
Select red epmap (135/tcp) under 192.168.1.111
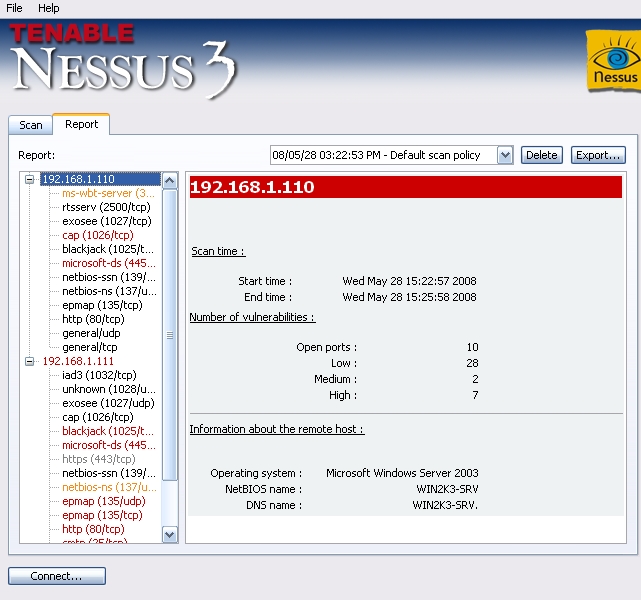pyautogui.click(x=102, y=515)
